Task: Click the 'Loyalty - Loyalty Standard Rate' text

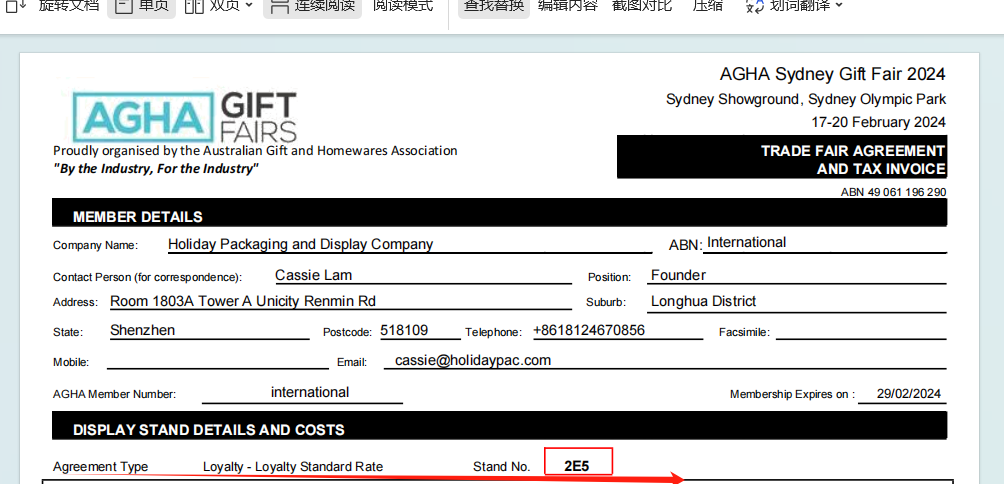Action: point(293,467)
